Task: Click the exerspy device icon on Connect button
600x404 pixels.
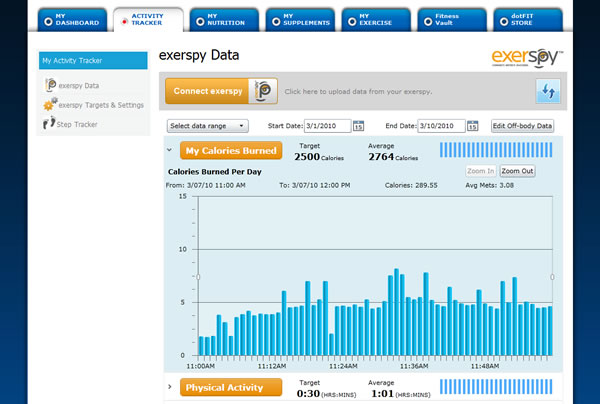Action: 263,91
